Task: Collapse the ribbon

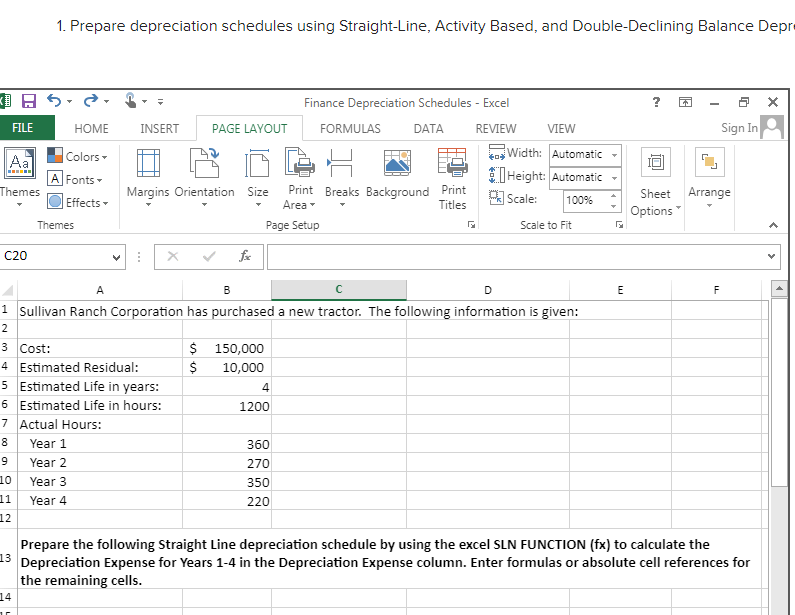Action: click(773, 225)
